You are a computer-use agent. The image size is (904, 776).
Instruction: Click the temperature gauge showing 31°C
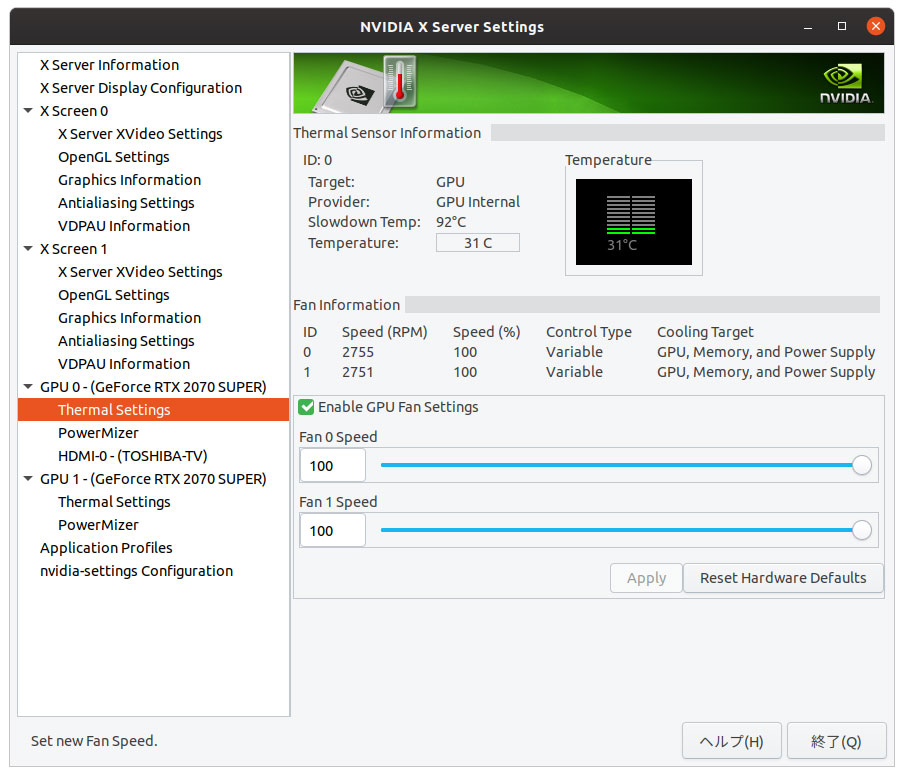point(634,222)
